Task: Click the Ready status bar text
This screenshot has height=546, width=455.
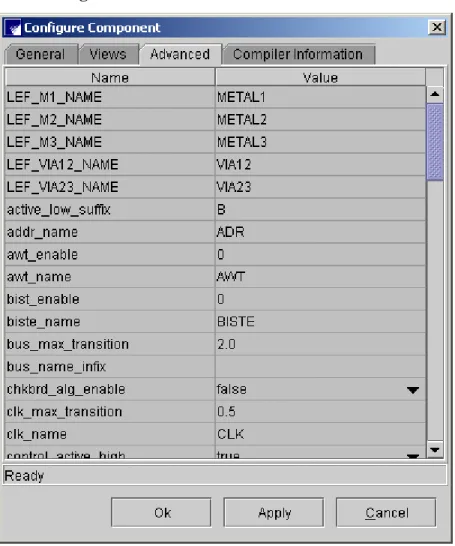Action: tap(24, 476)
